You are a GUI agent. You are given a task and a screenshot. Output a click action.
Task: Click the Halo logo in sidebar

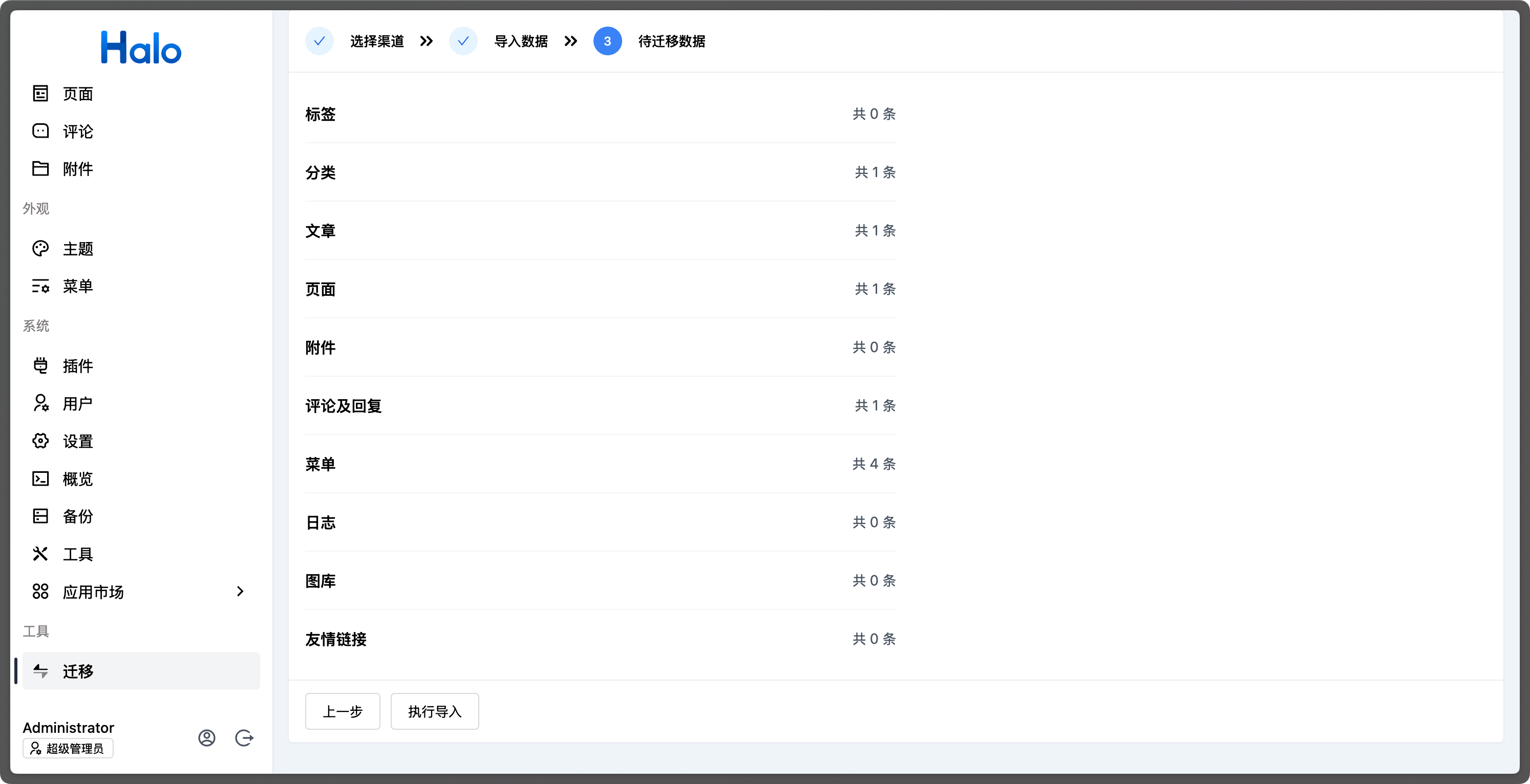[141, 48]
